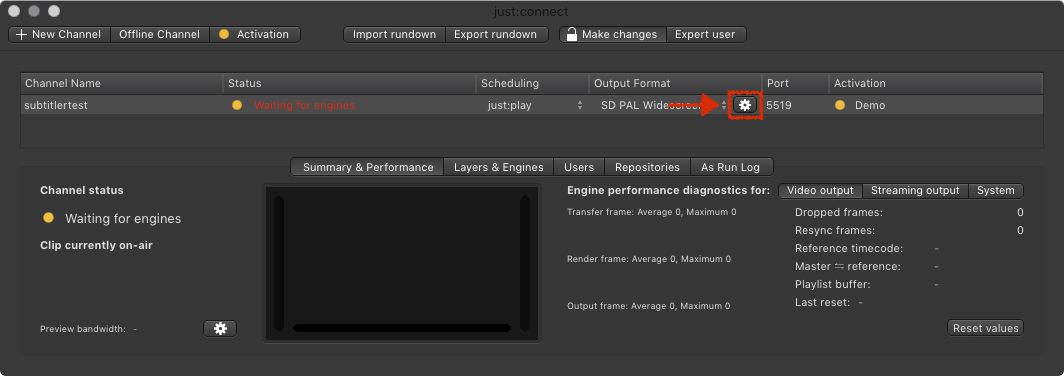Click the Master reference label
The width and height of the screenshot is (1064, 376).
848,267
